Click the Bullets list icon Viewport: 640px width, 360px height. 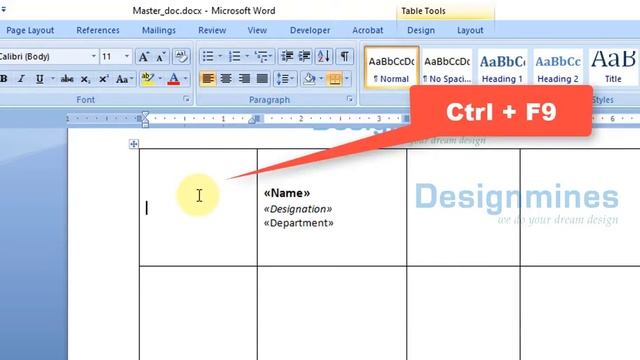[x=208, y=56]
